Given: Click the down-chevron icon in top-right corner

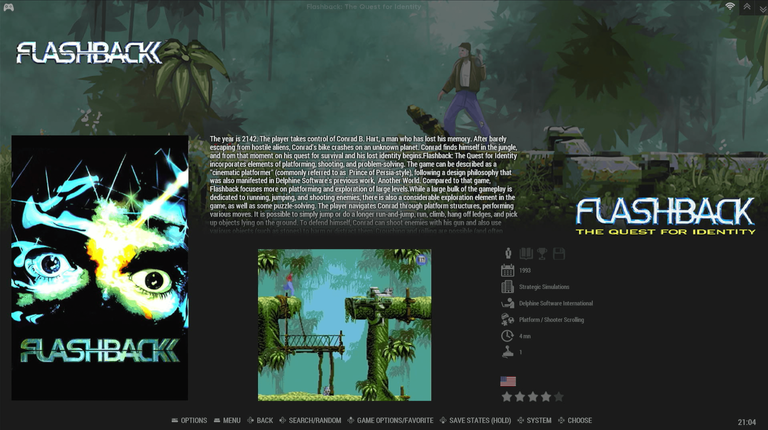Looking at the screenshot, I should 763,9.
